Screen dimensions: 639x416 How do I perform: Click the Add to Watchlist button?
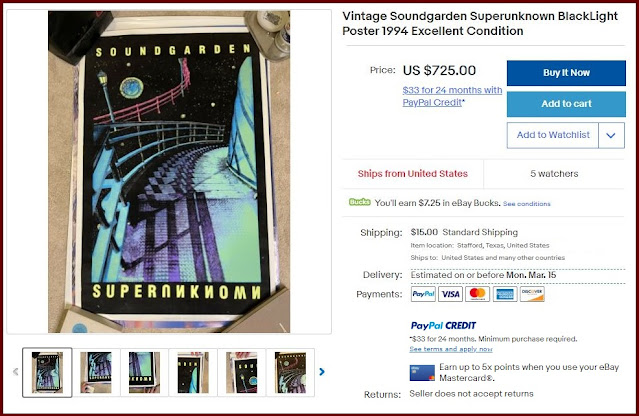(553, 135)
